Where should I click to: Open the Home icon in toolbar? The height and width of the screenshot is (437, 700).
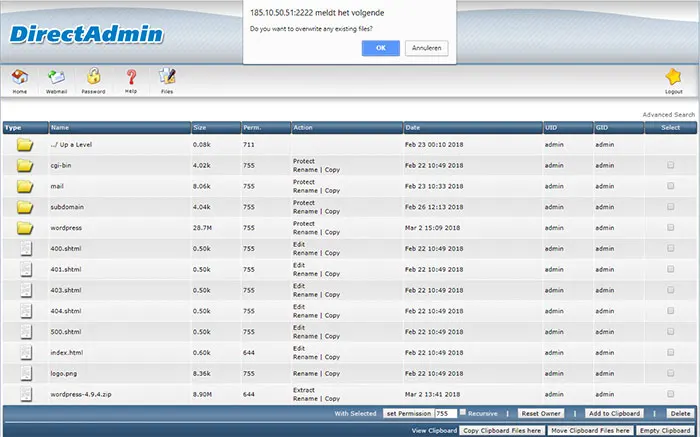point(20,77)
